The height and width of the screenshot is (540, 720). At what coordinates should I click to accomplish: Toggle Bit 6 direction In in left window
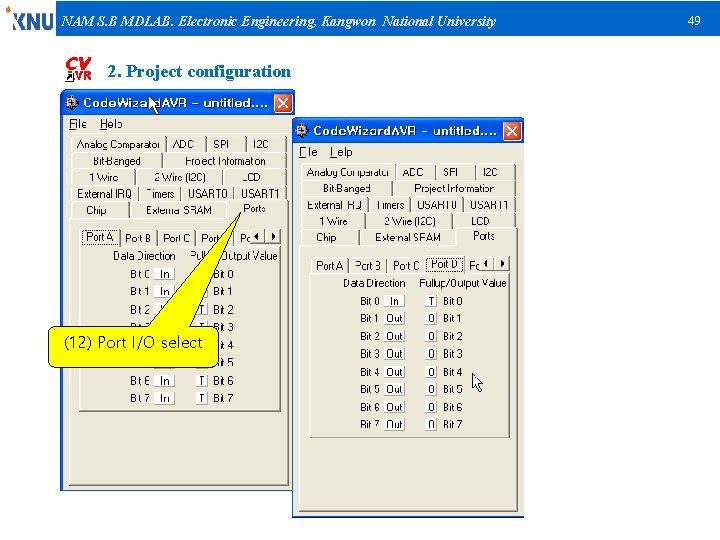click(x=164, y=381)
